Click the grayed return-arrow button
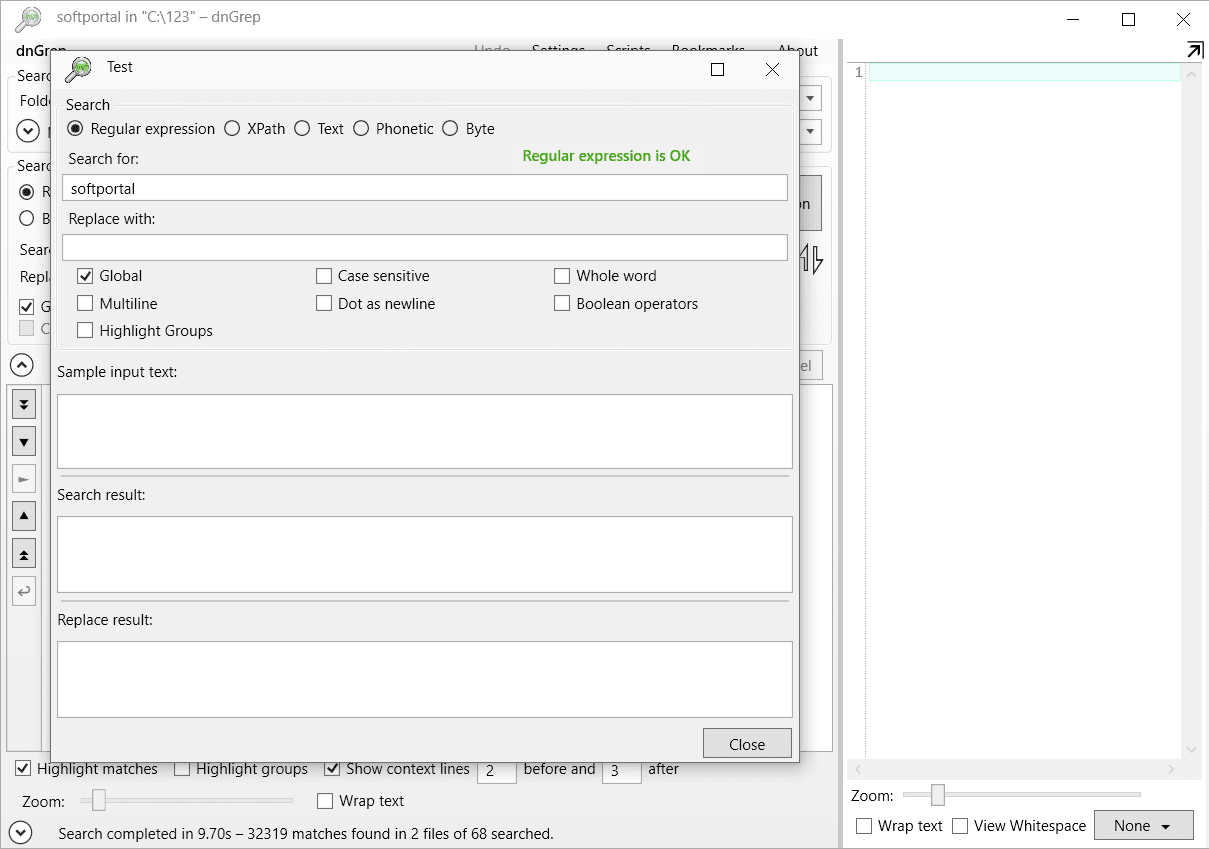This screenshot has height=849, width=1209. (24, 591)
